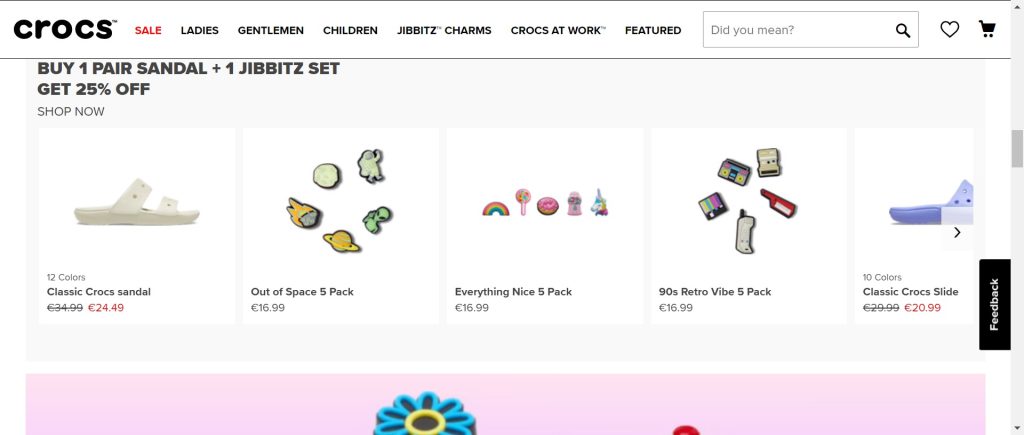Open the Out of Space 5 Pack image

[x=341, y=200]
